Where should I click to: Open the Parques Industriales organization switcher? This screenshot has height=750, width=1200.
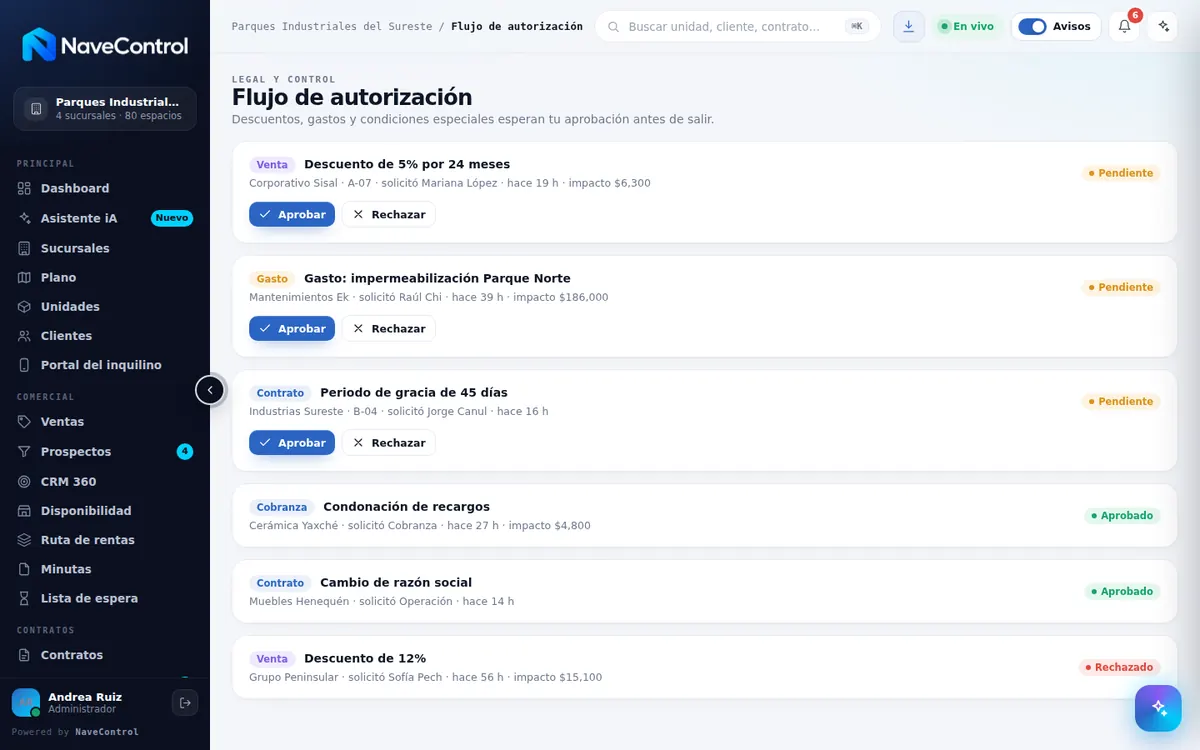point(105,109)
